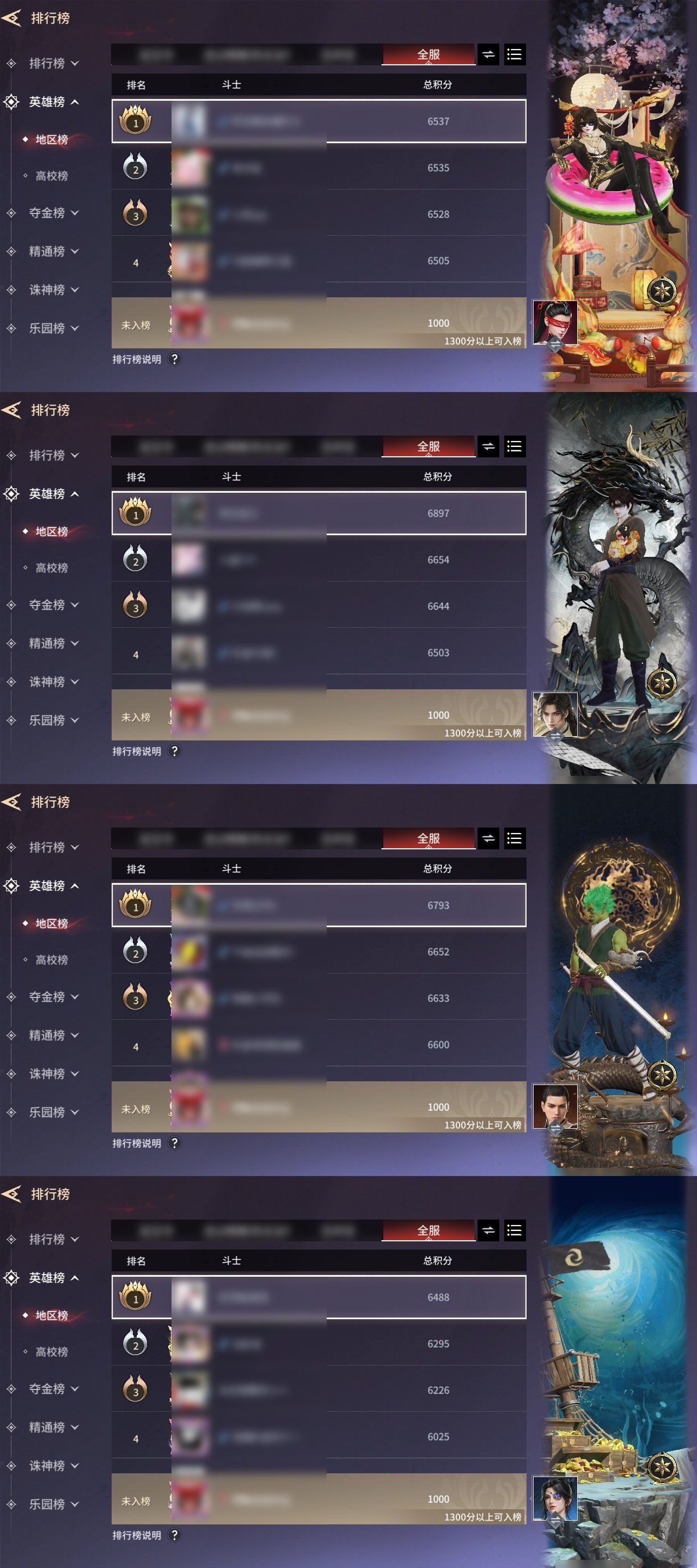Open 高校榜 in sidebar level with score 6535

tap(51, 176)
